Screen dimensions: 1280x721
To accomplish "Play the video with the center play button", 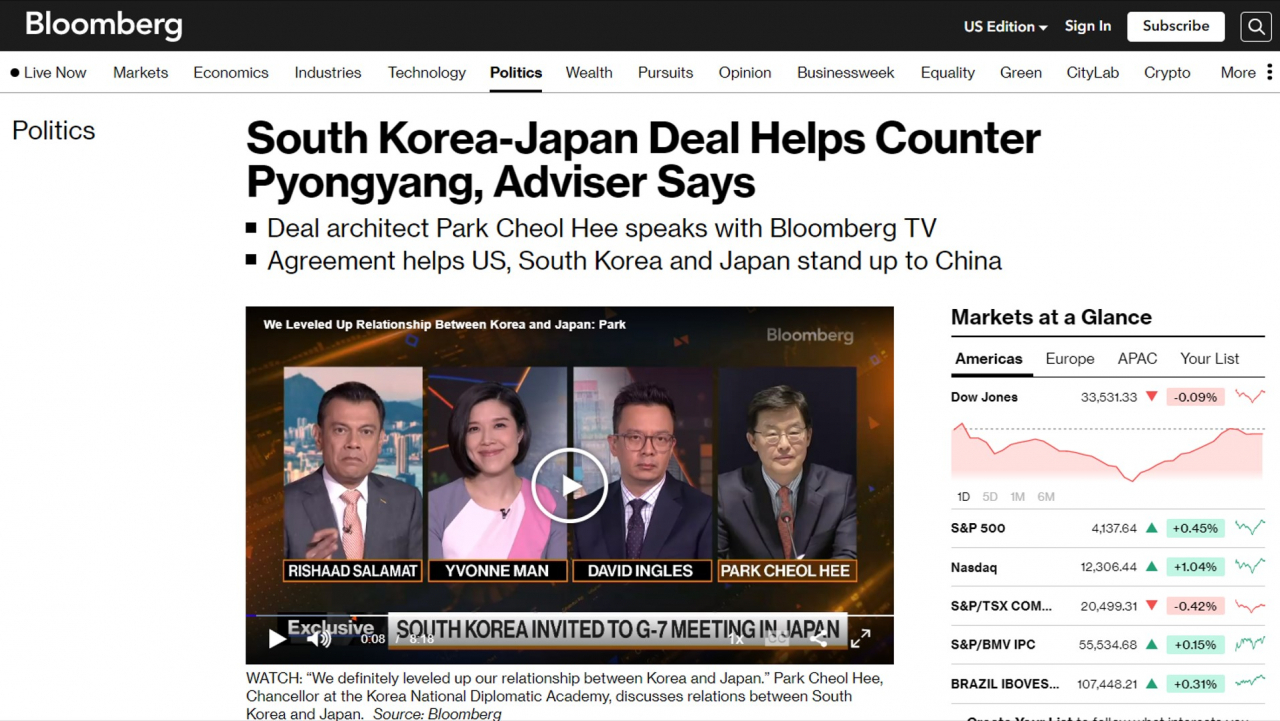I will [x=570, y=485].
